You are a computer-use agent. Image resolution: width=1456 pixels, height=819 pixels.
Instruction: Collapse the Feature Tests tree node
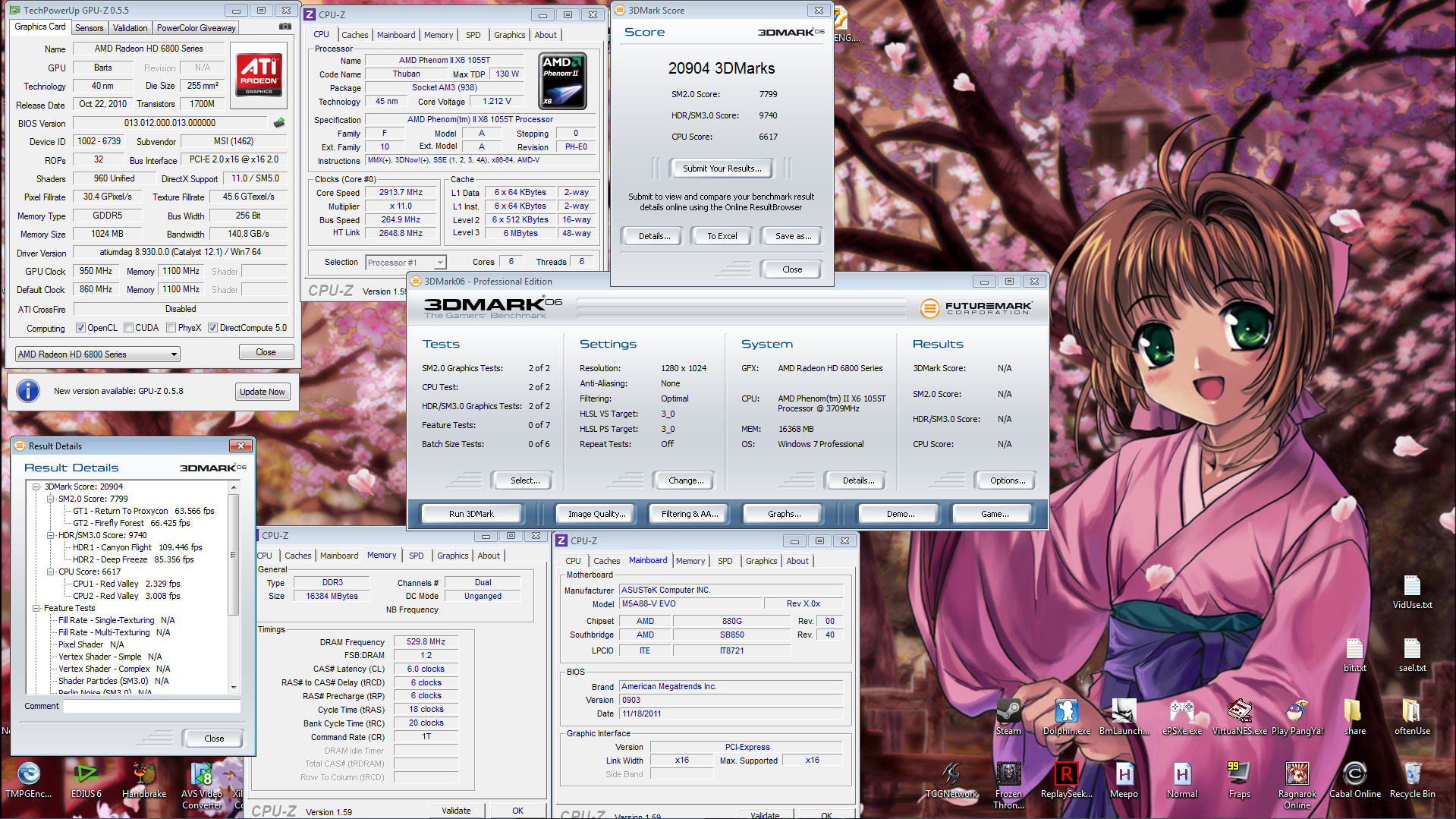click(36, 608)
